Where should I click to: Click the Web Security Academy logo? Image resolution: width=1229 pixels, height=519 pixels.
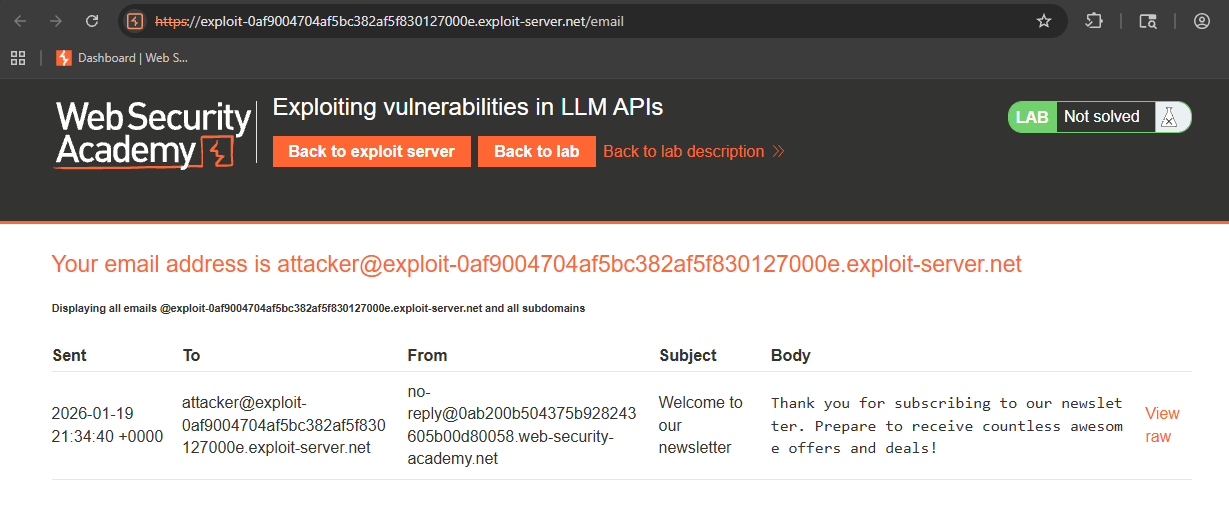[152, 134]
